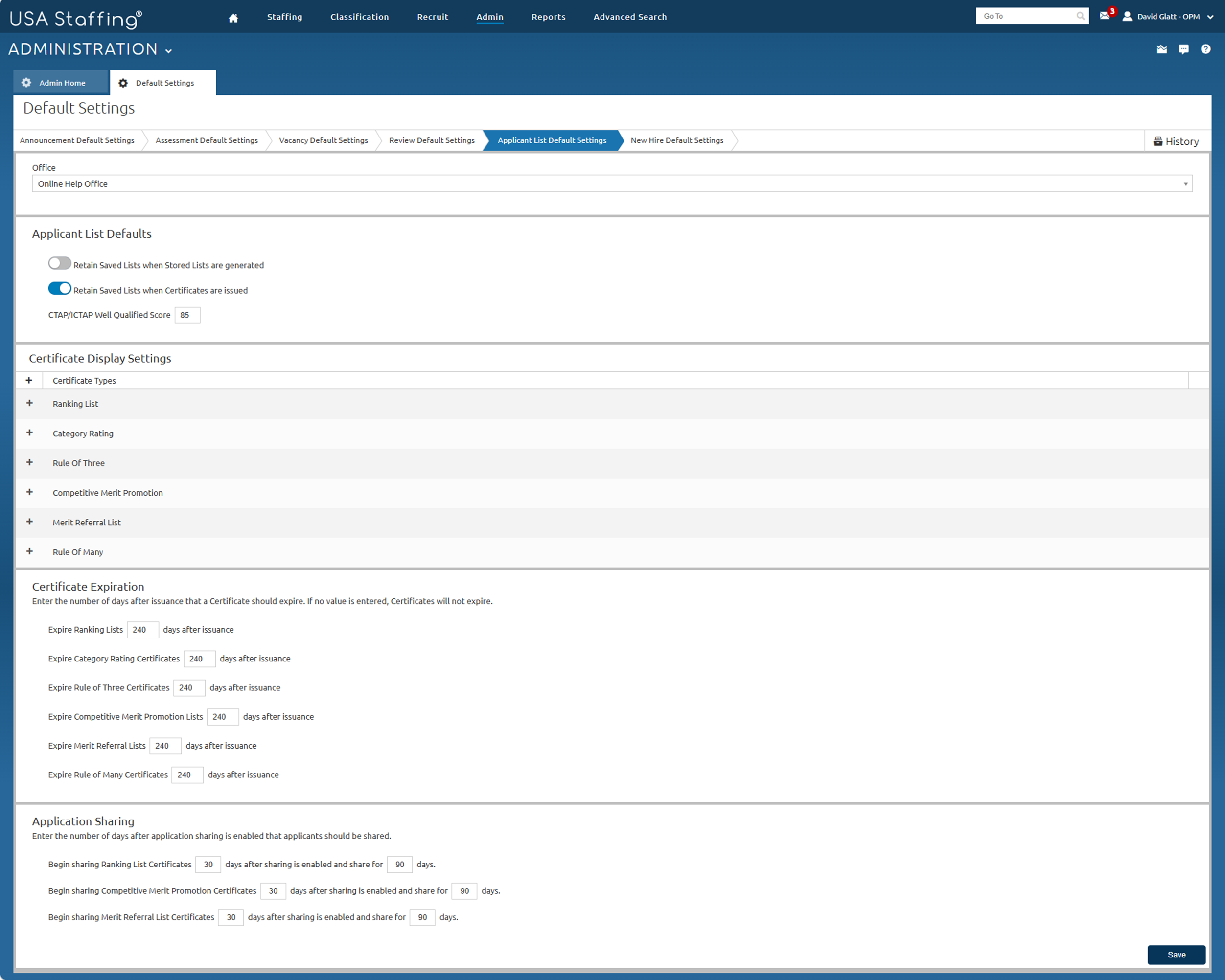Click the Expire Rule of Many Certificates field

[187, 775]
